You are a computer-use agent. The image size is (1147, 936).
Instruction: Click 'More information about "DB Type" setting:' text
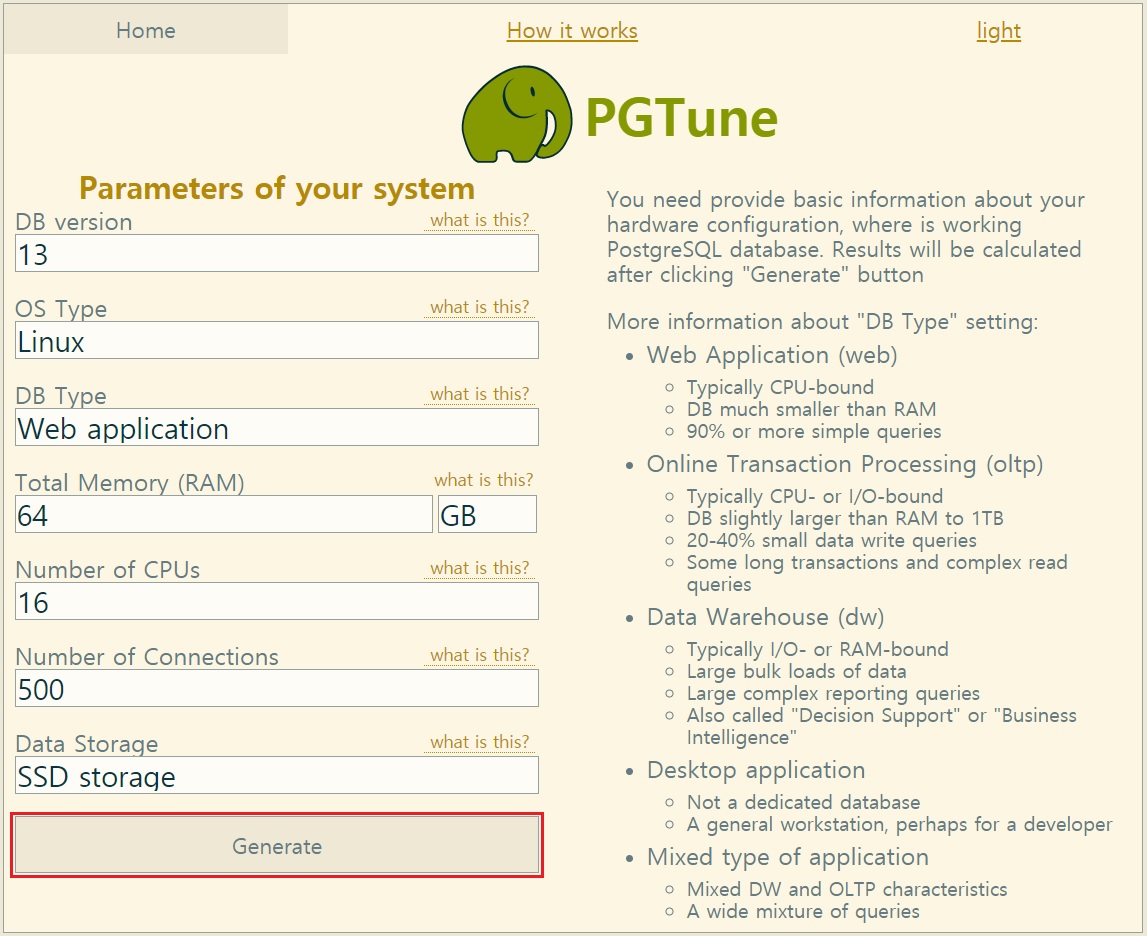(822, 322)
